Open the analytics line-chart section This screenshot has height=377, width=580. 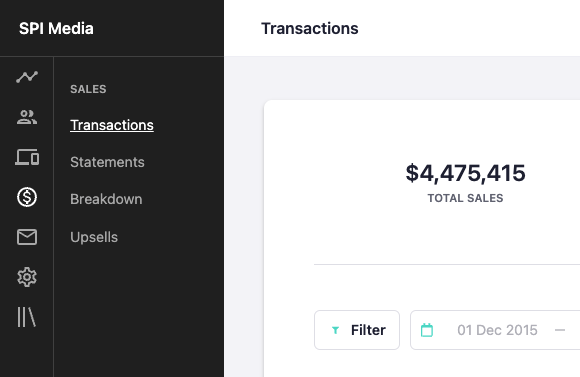coord(27,77)
